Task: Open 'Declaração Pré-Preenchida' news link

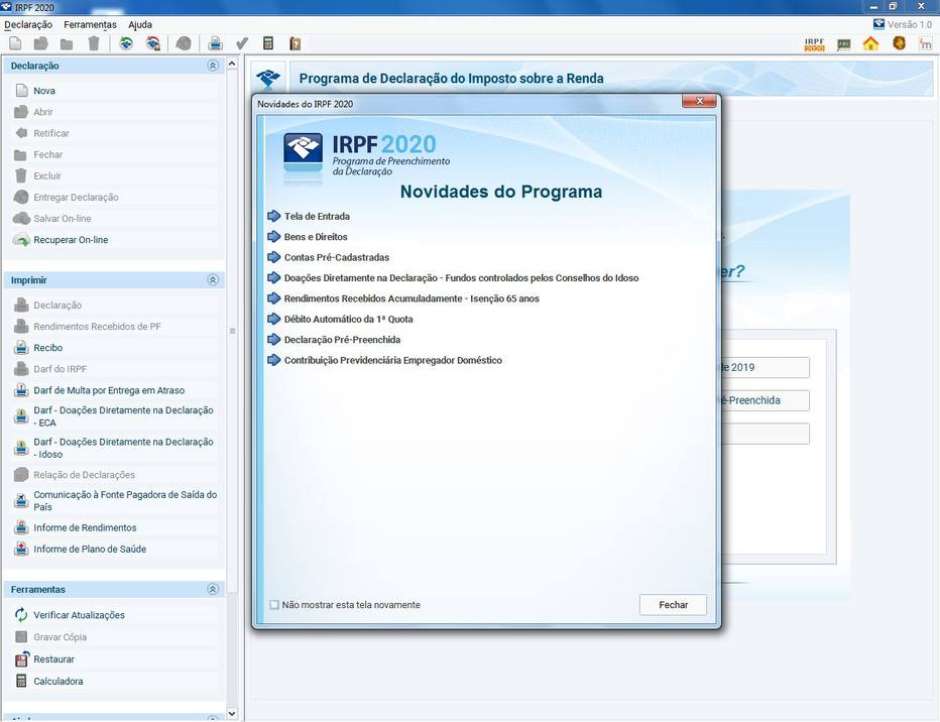Action: point(342,340)
